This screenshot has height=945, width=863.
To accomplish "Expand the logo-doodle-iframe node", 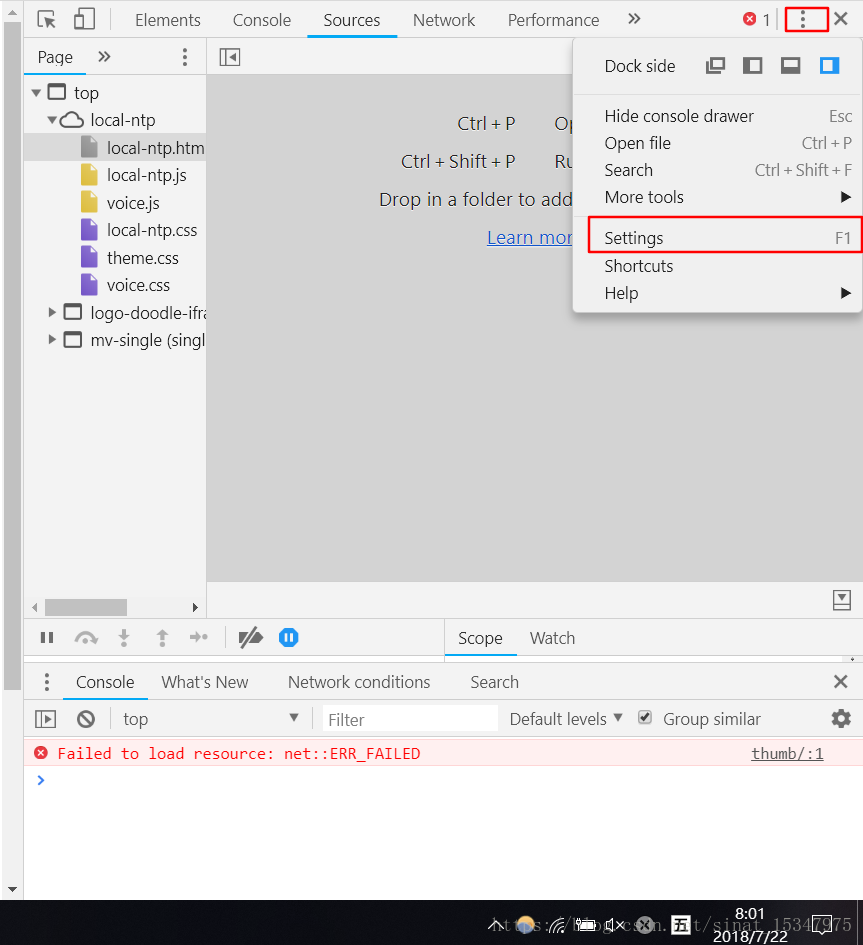I will click(52, 312).
